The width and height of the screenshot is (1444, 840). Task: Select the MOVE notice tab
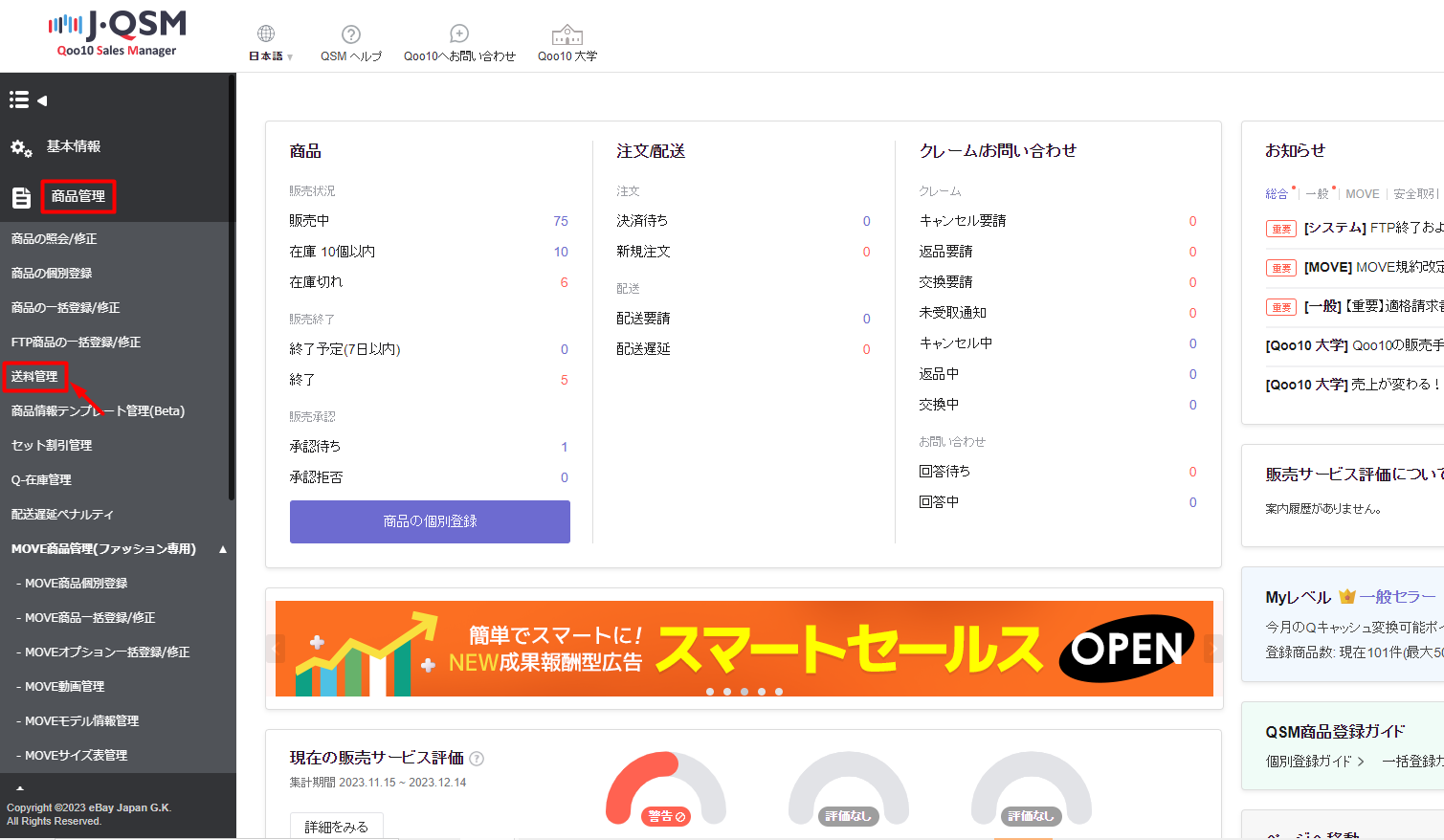click(1363, 194)
